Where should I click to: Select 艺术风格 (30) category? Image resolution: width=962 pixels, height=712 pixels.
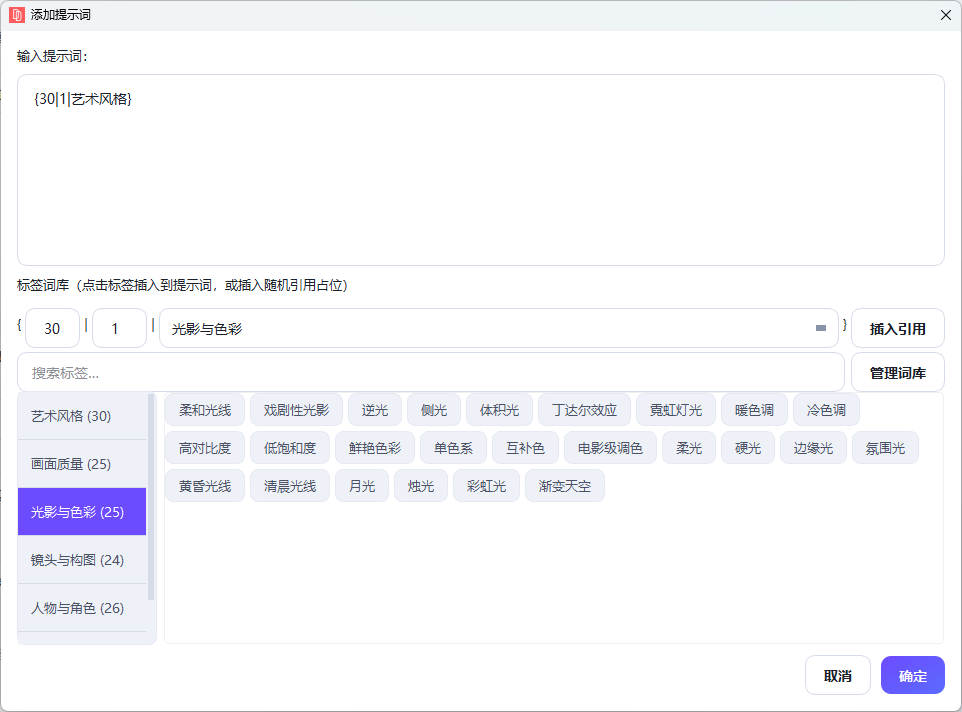82,416
